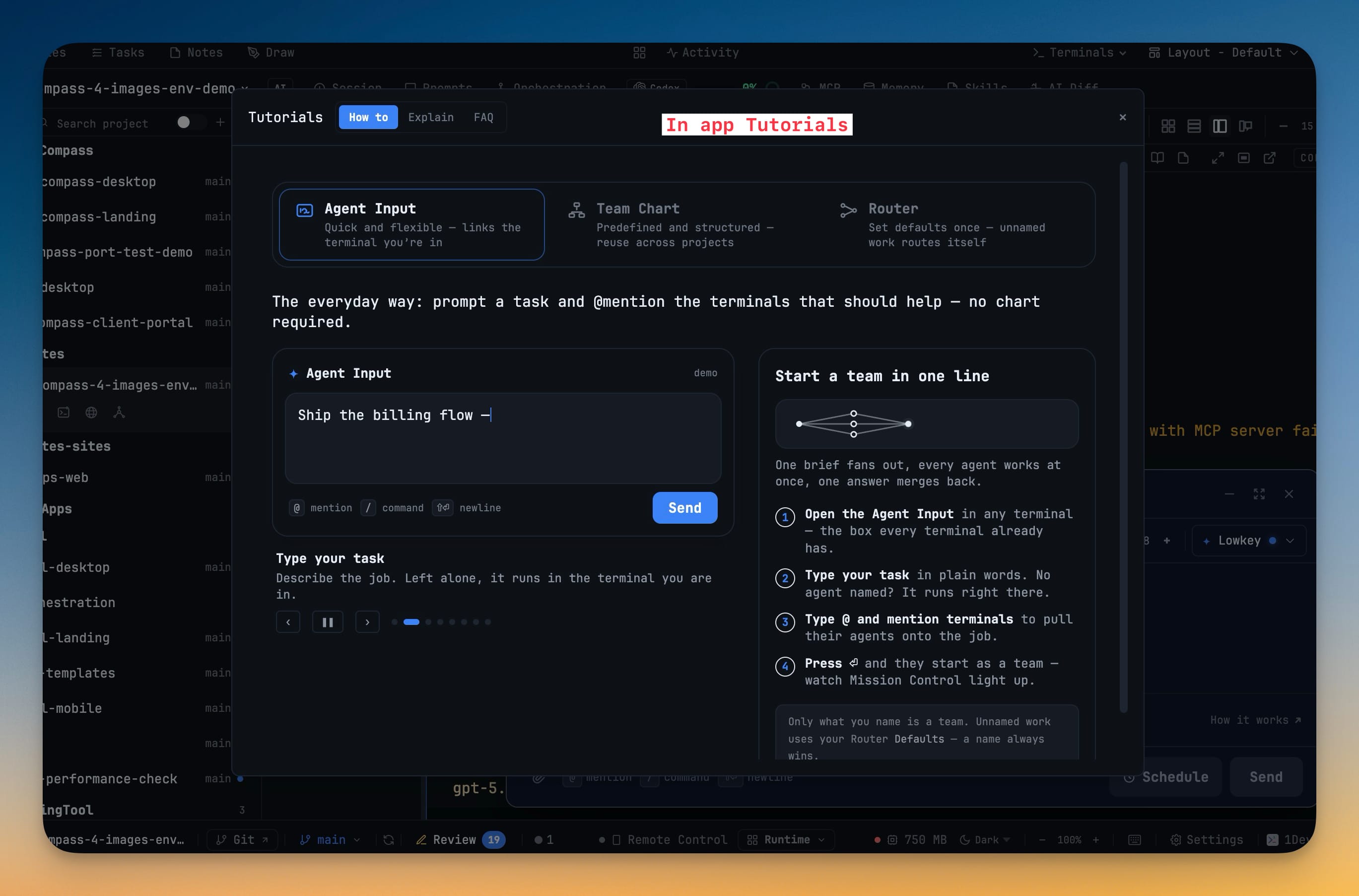This screenshot has width=1359, height=896.
Task: Select the Agent Input tutorial card
Action: pos(411,224)
